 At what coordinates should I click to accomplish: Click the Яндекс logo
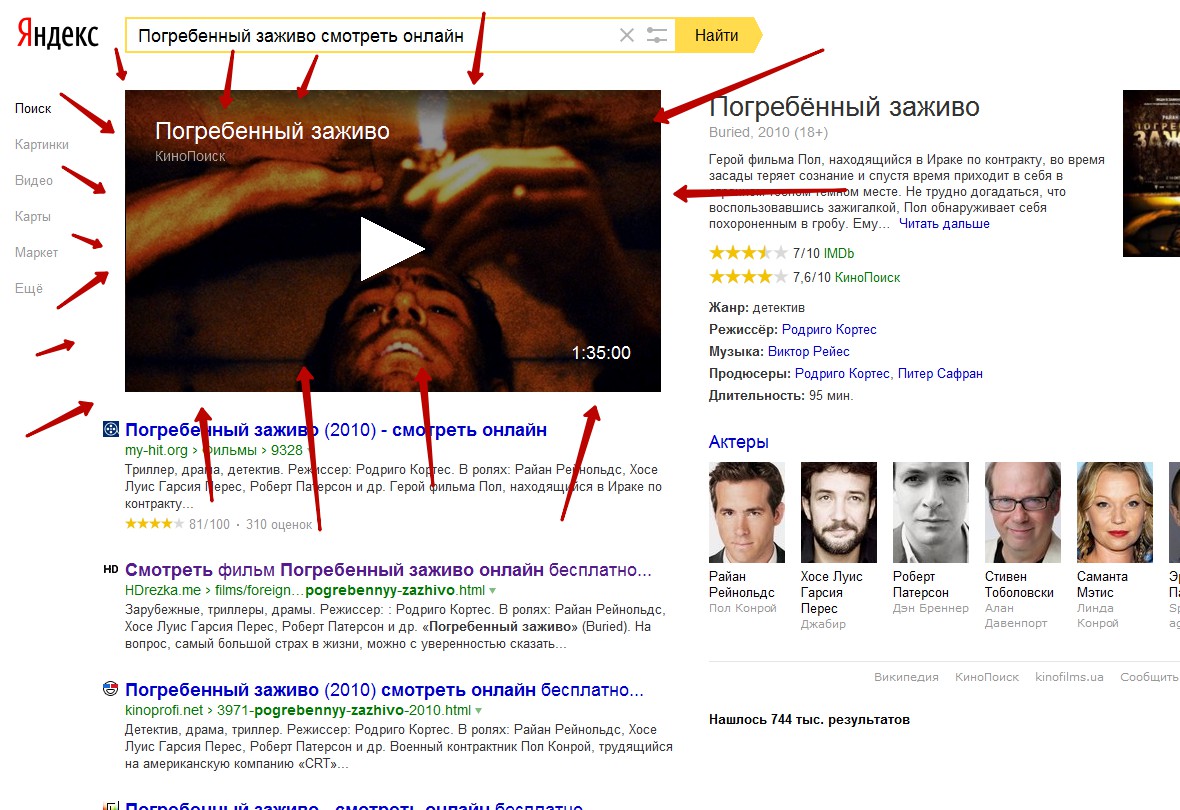tap(58, 35)
